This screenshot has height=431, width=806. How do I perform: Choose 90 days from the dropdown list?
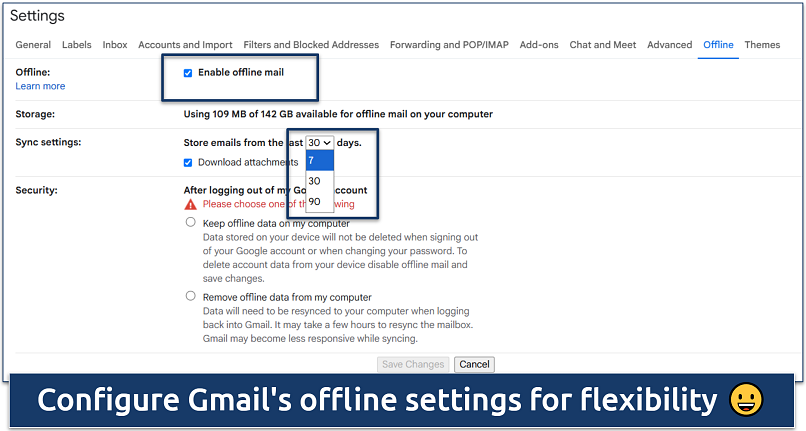[314, 201]
